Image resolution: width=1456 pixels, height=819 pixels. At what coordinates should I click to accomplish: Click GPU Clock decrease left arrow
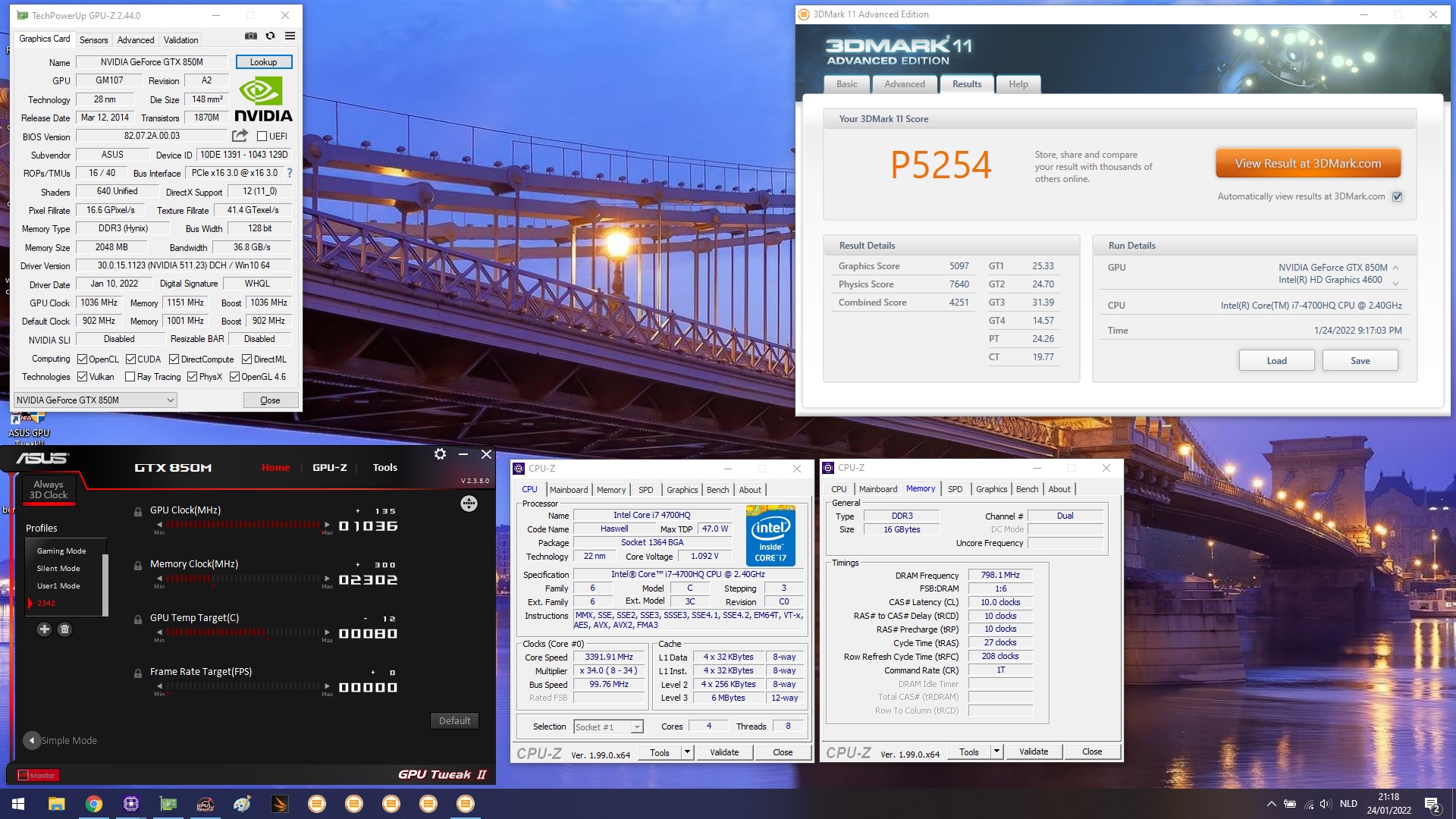(x=159, y=525)
